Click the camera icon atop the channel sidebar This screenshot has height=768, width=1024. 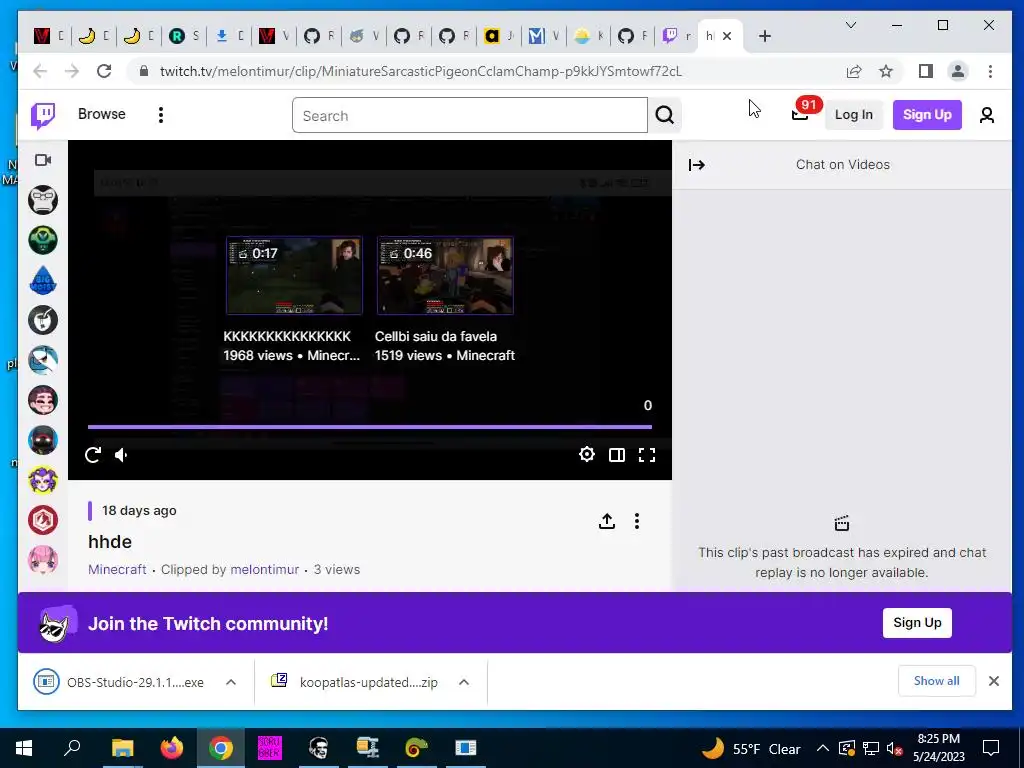coord(43,160)
